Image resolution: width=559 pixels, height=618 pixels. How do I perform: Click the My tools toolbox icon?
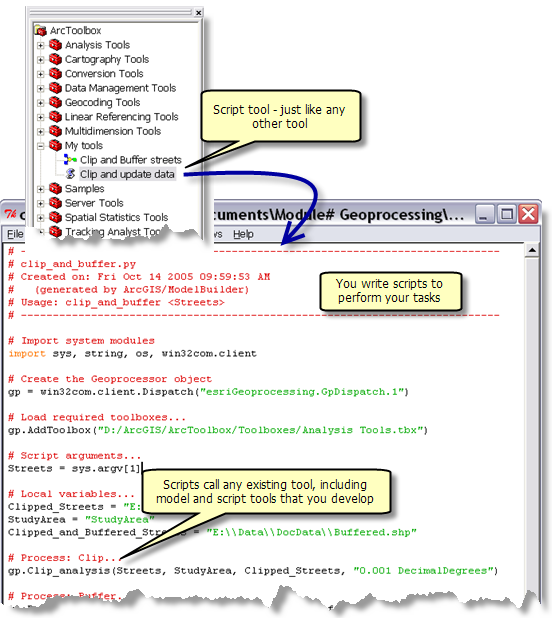[56, 145]
